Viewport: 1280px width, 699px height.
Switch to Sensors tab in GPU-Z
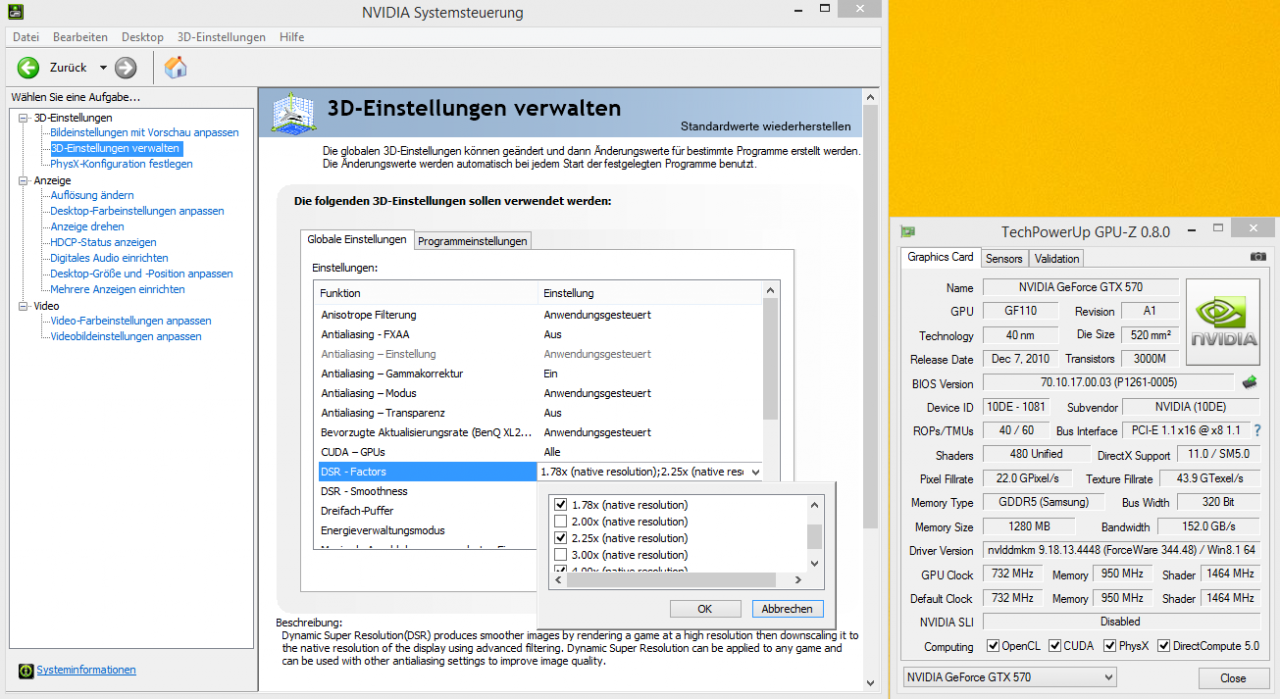(1004, 258)
